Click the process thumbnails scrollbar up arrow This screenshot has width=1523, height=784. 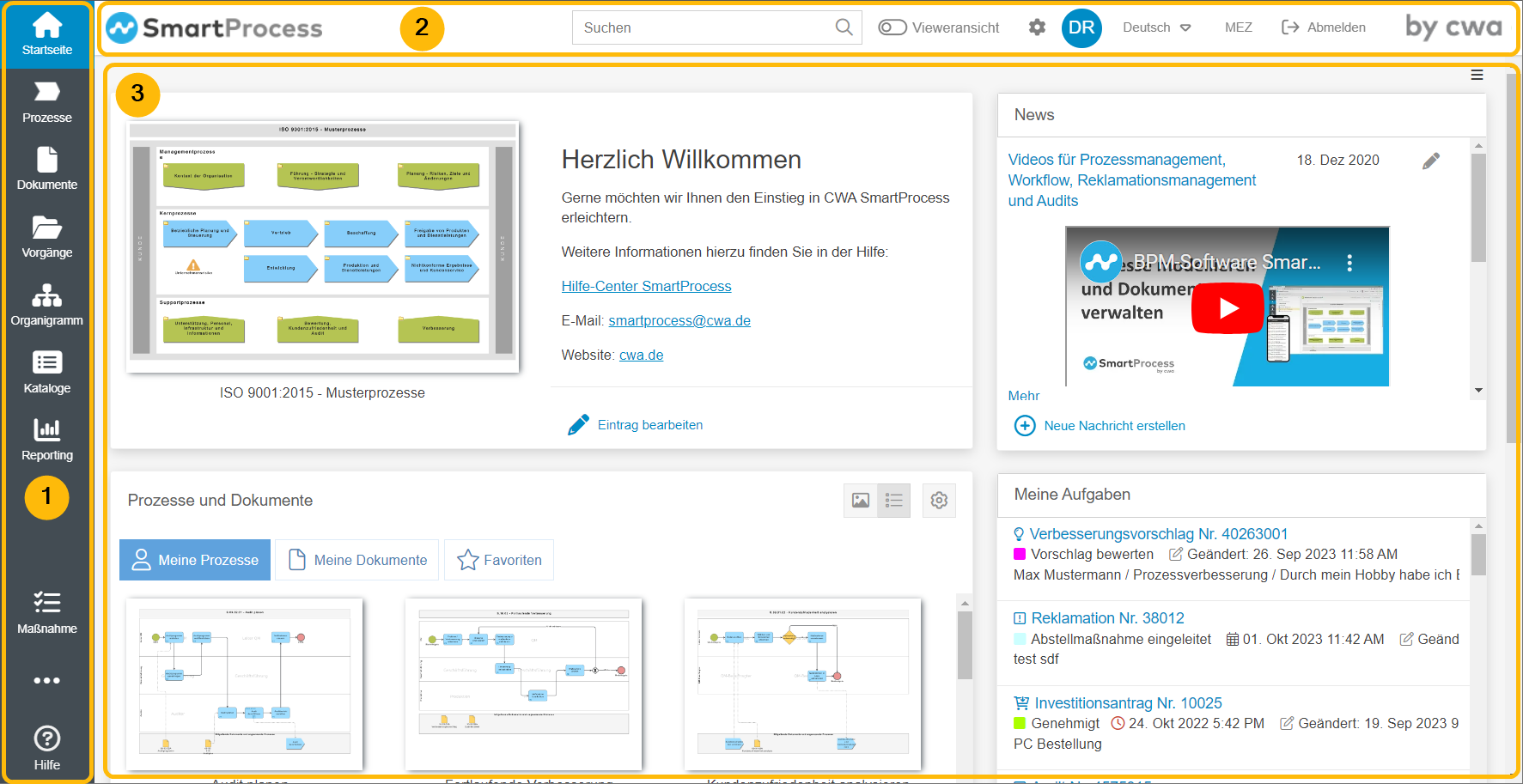tap(965, 604)
